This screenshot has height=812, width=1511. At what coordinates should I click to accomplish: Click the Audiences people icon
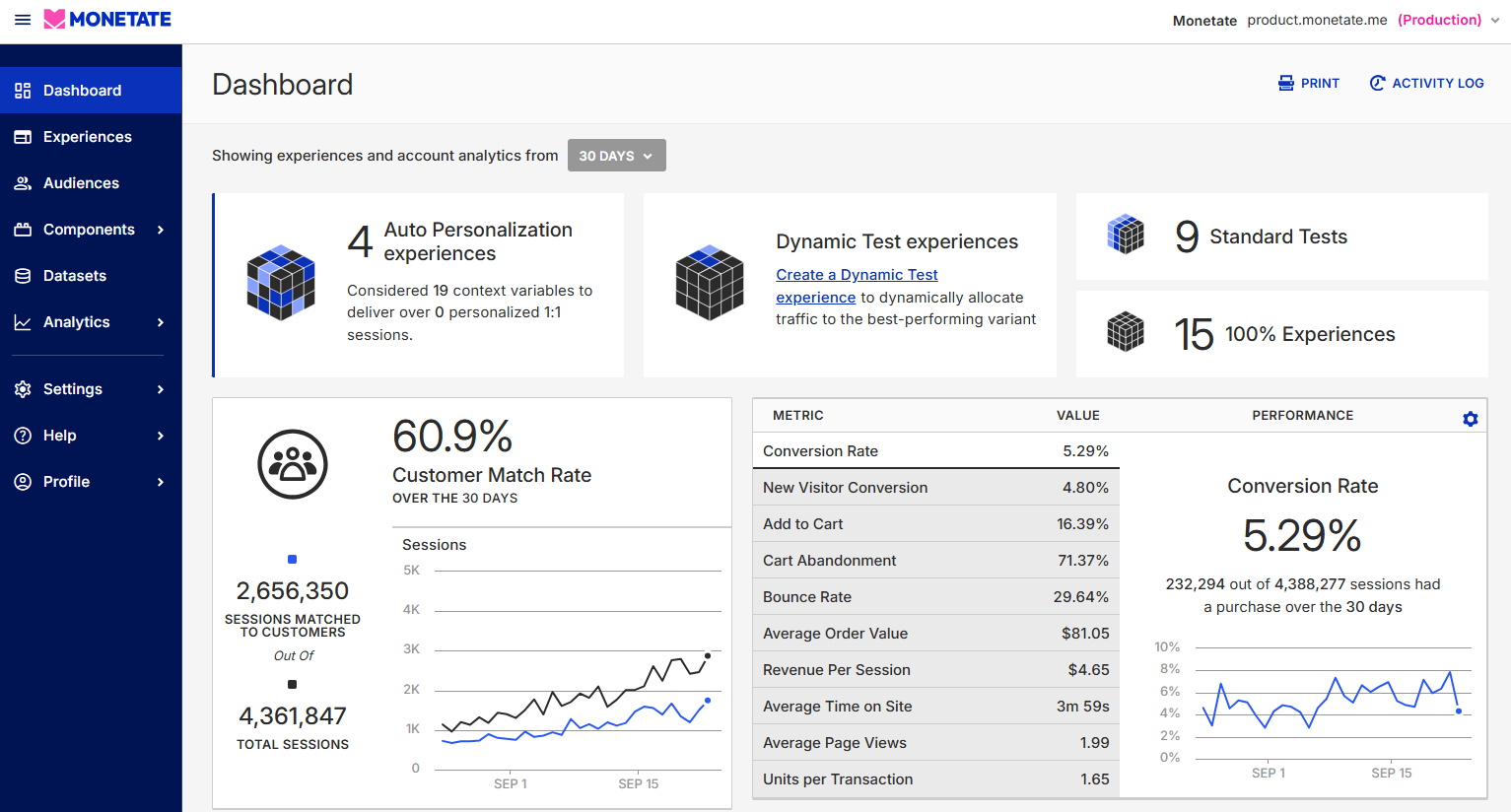coord(23,183)
